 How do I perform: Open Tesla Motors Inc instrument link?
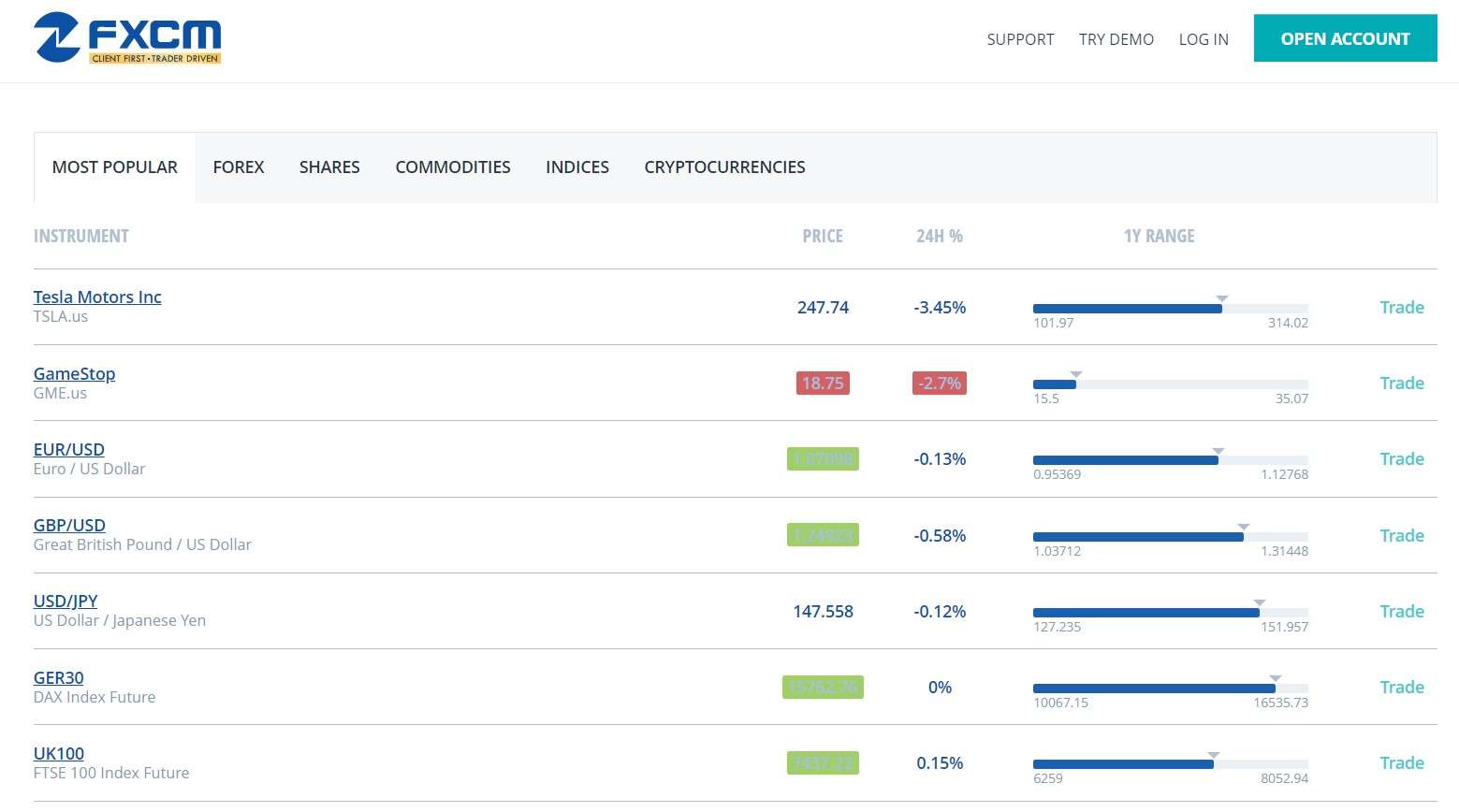pos(97,297)
